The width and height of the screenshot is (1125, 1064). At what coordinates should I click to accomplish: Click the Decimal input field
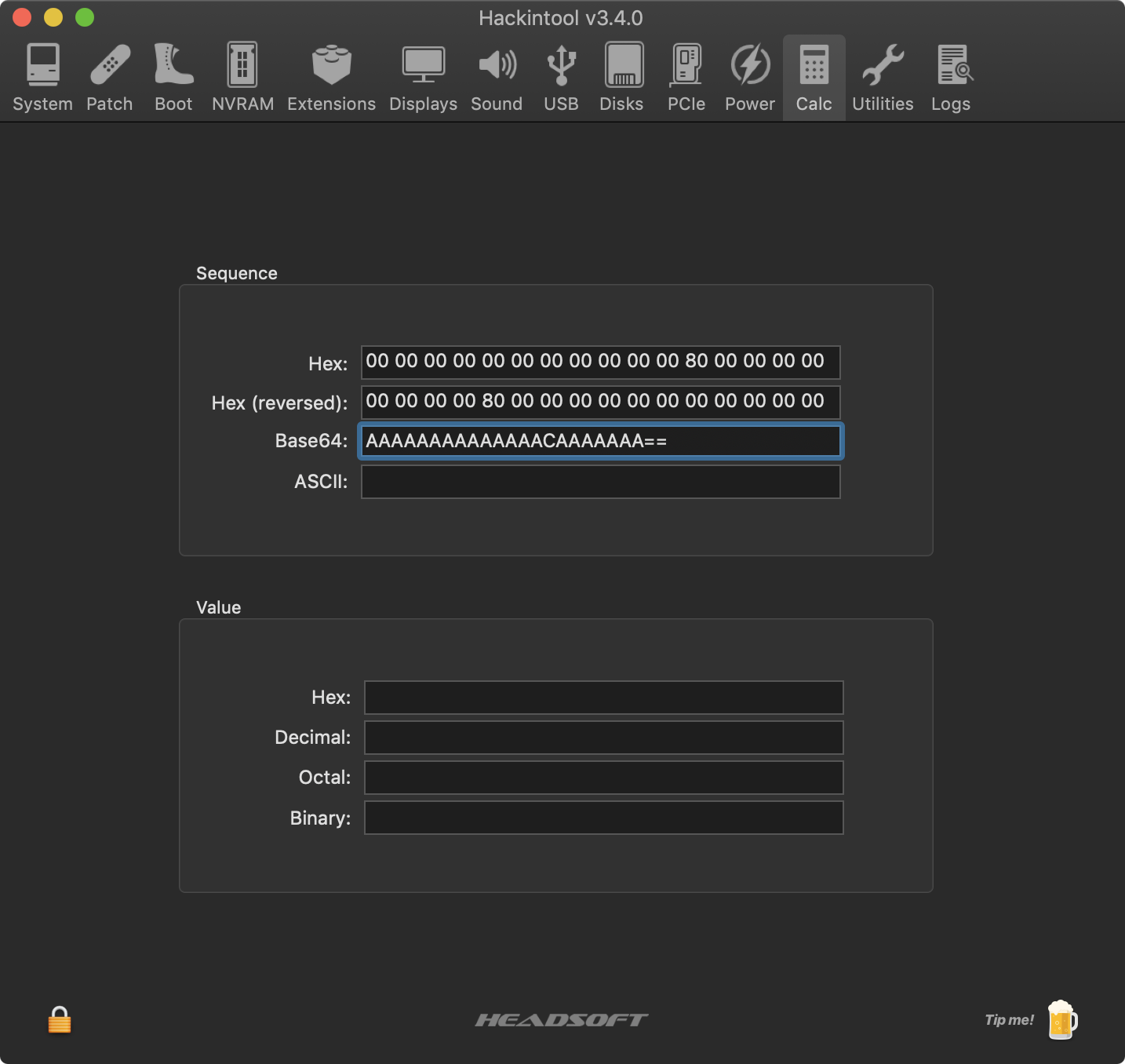604,738
